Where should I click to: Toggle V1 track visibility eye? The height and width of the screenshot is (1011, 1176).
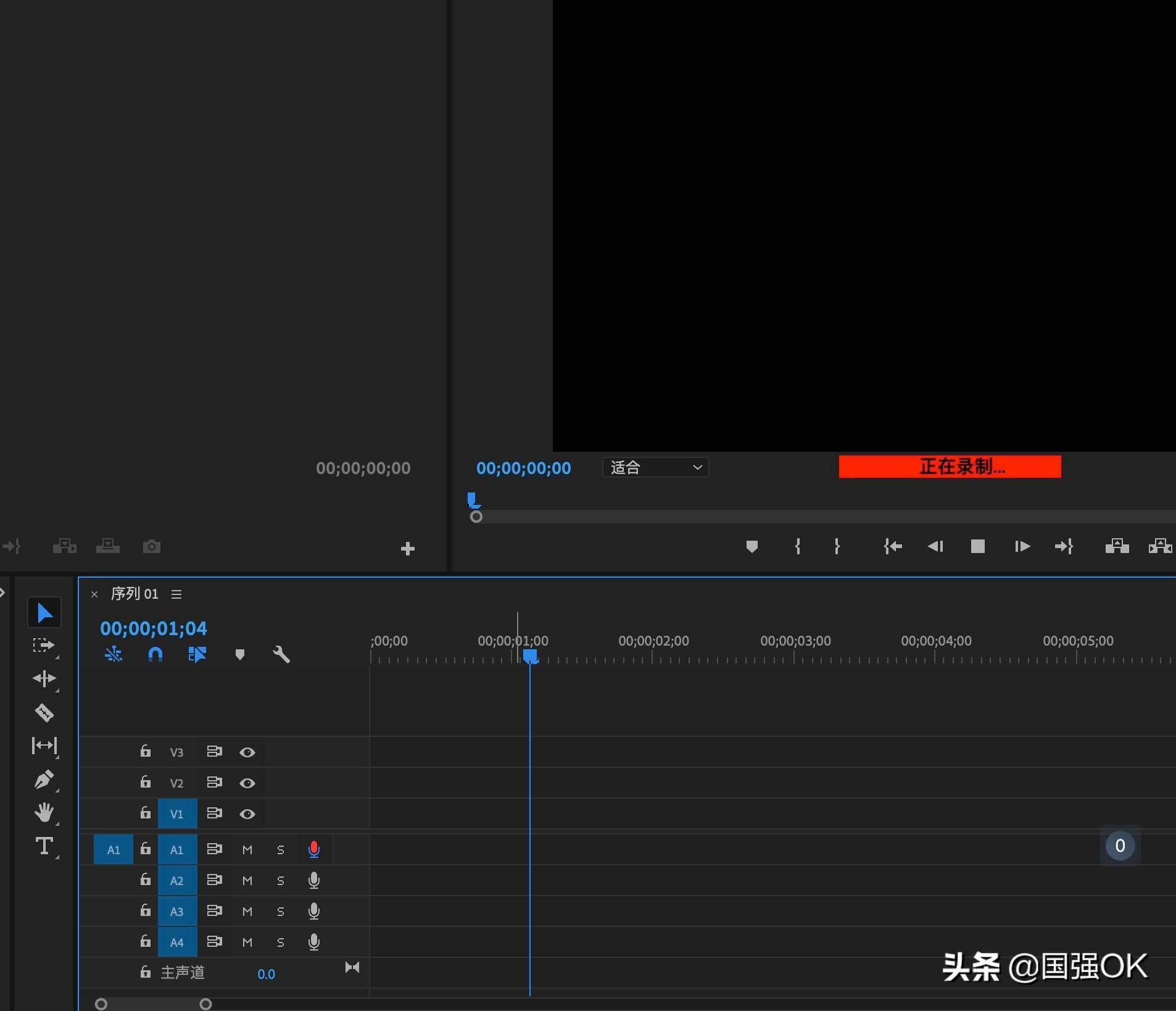point(247,814)
